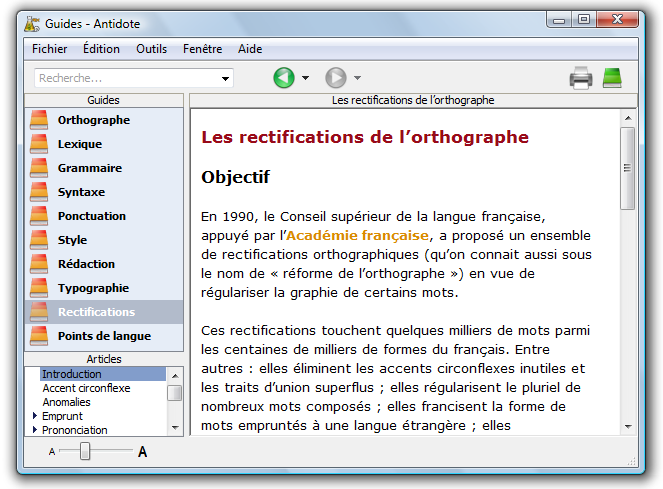663x489 pixels.
Task: Open the Fenêtre menu
Action: tap(203, 49)
